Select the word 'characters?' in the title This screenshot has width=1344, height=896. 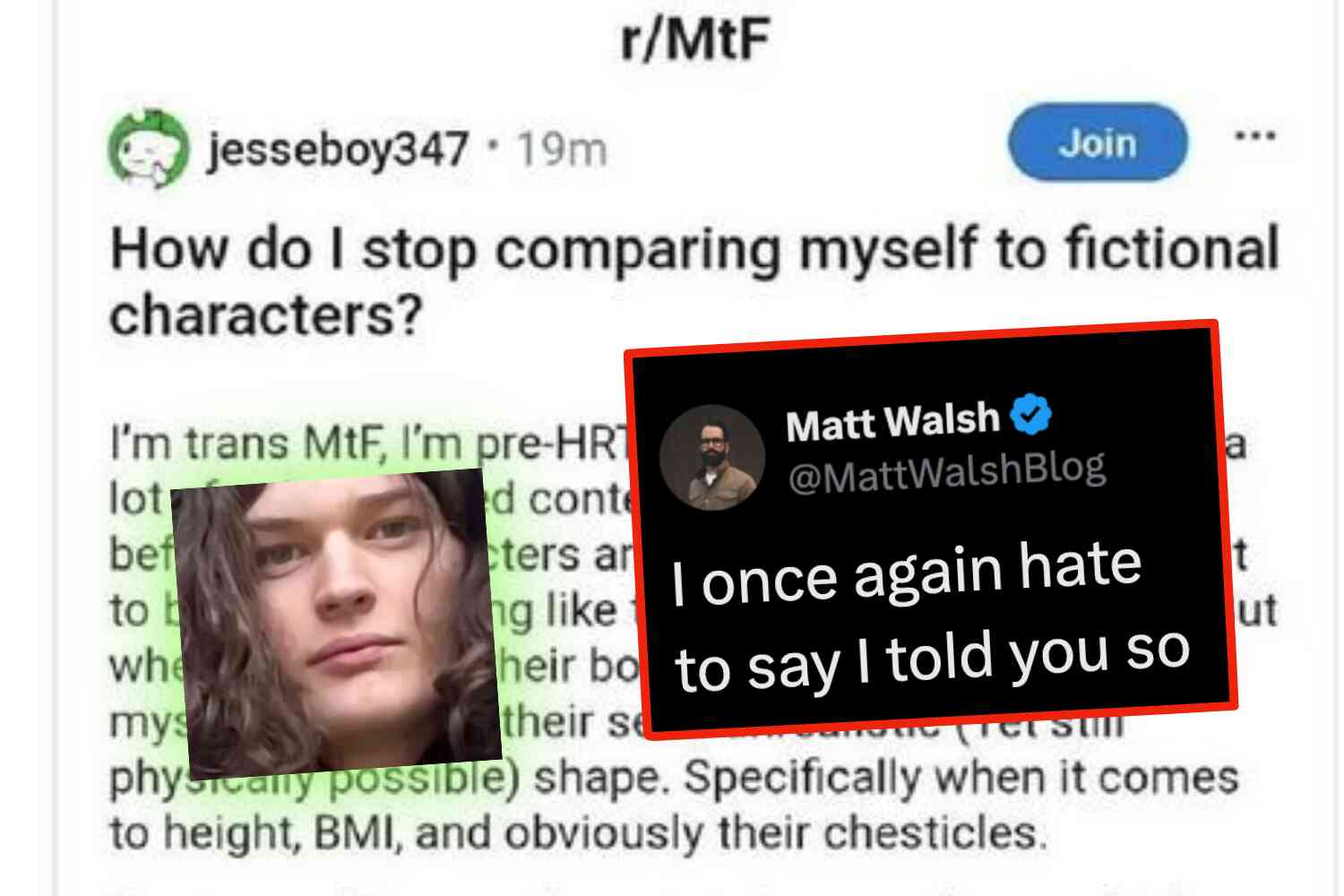point(265,315)
